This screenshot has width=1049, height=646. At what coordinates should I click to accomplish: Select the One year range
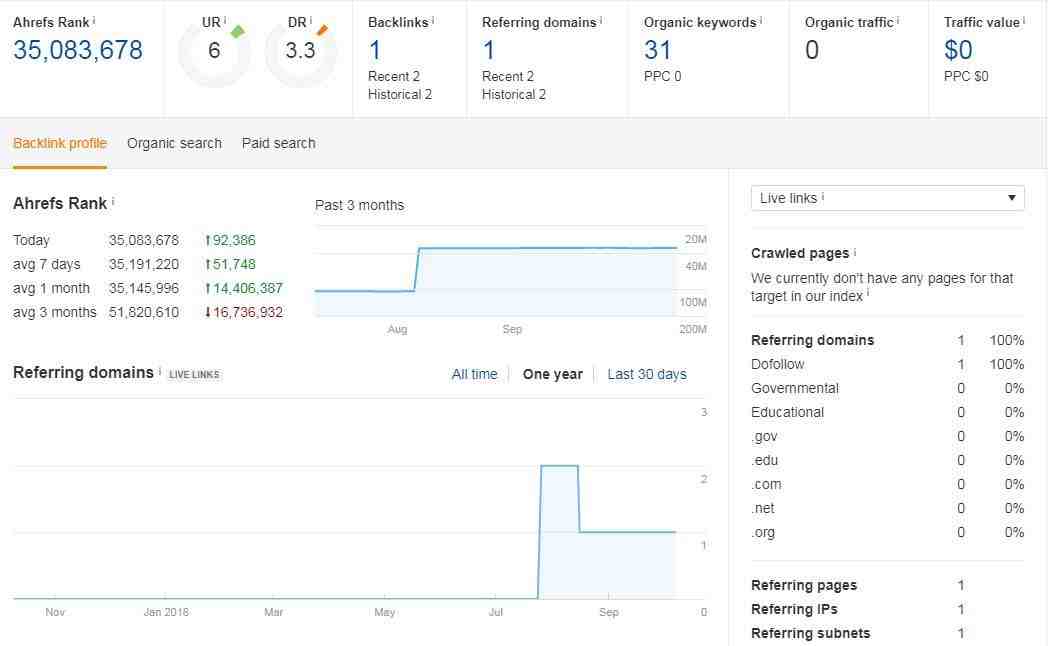tap(553, 374)
